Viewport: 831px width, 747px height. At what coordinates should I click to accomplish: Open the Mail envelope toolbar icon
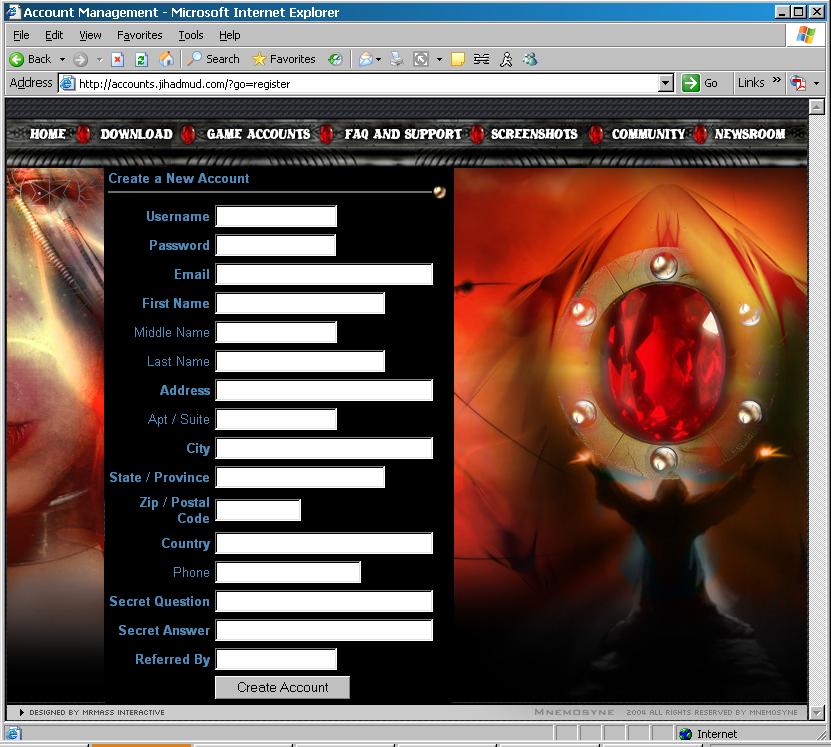tap(365, 59)
